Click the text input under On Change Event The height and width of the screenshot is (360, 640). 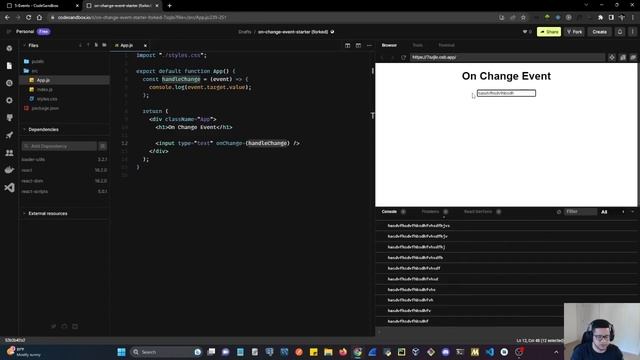click(506, 93)
